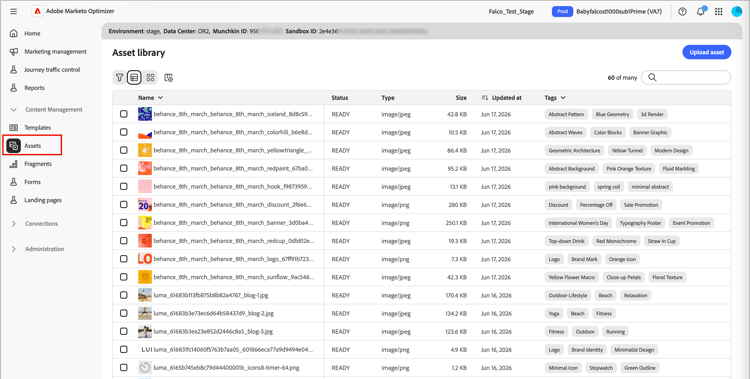Click the Home sidebar icon
This screenshot has width=750, height=379.
[14, 33]
